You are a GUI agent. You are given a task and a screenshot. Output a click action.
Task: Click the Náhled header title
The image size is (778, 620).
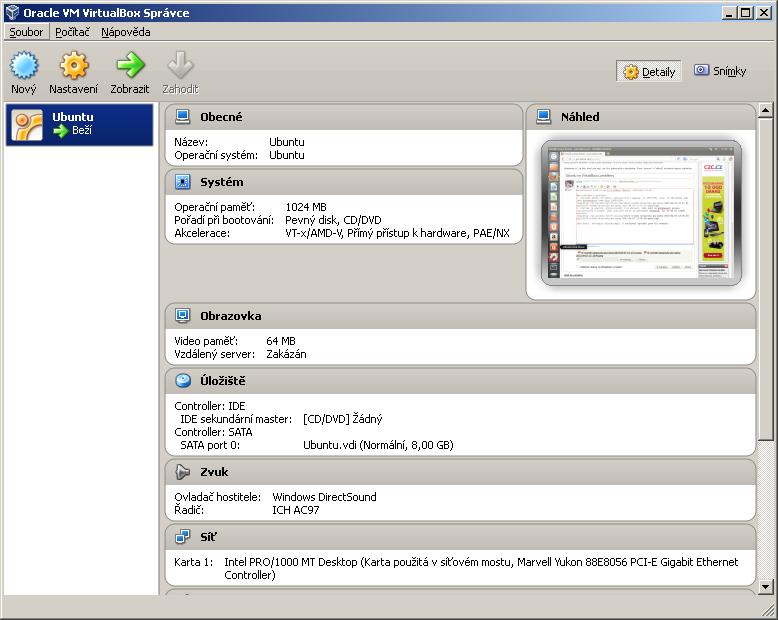click(x=580, y=117)
